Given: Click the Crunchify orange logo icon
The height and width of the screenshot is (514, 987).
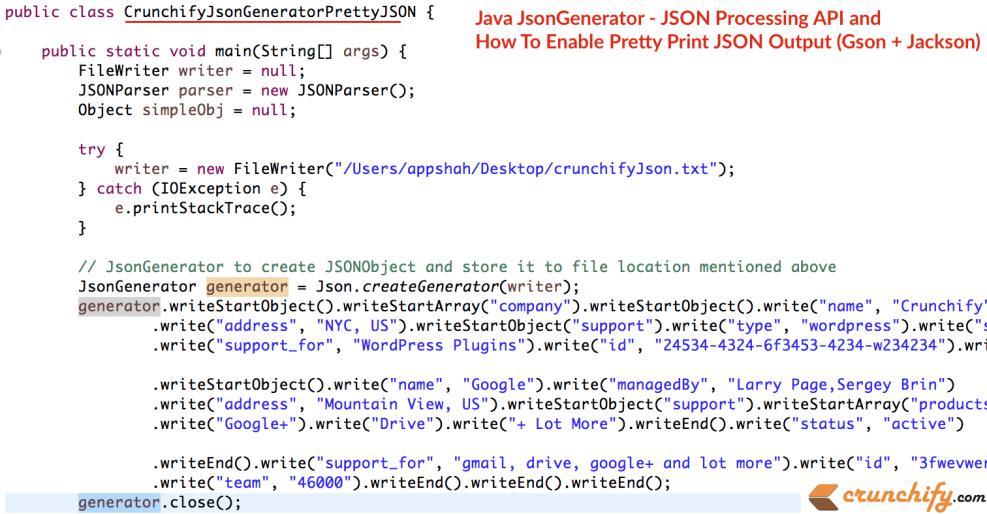Looking at the screenshot, I should click(823, 495).
